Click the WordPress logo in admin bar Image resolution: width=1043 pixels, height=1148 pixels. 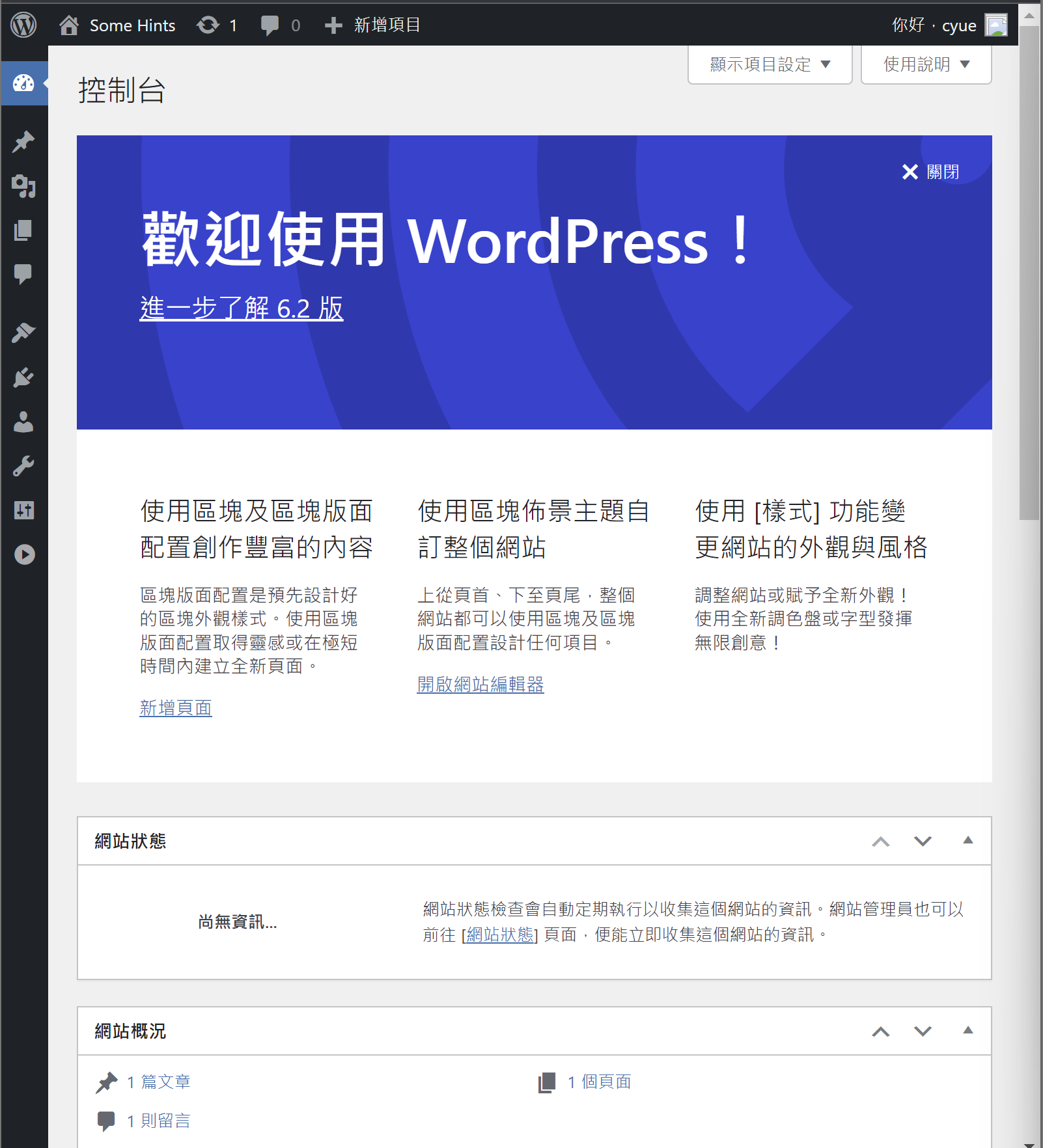click(x=23, y=25)
